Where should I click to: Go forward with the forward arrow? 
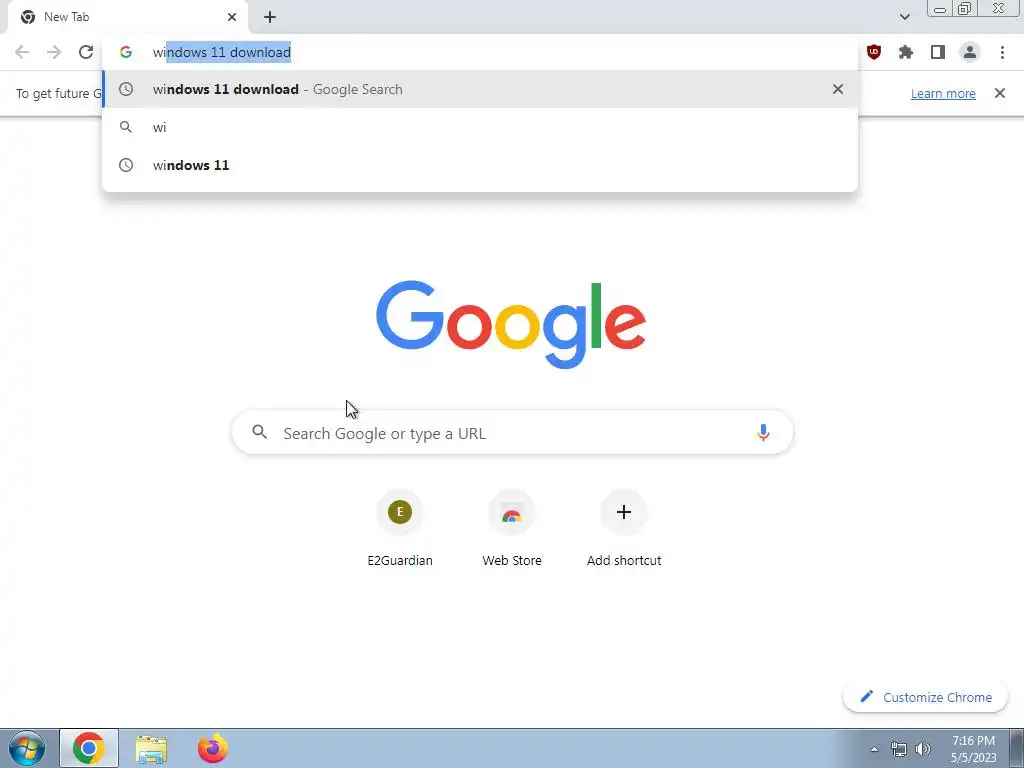tap(54, 52)
